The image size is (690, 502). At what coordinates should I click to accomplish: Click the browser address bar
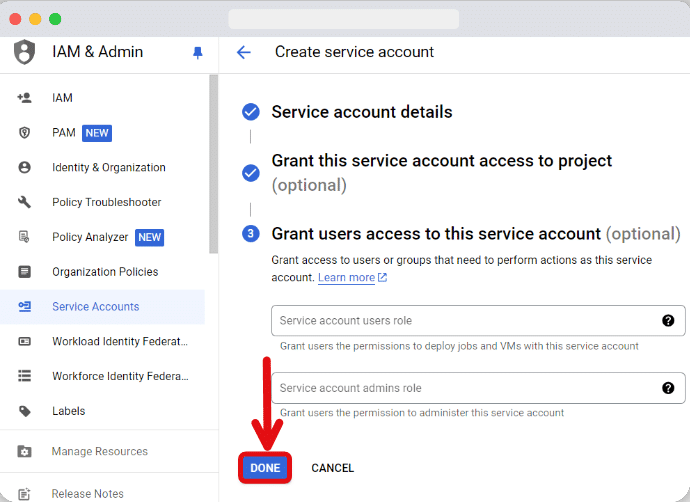click(344, 19)
